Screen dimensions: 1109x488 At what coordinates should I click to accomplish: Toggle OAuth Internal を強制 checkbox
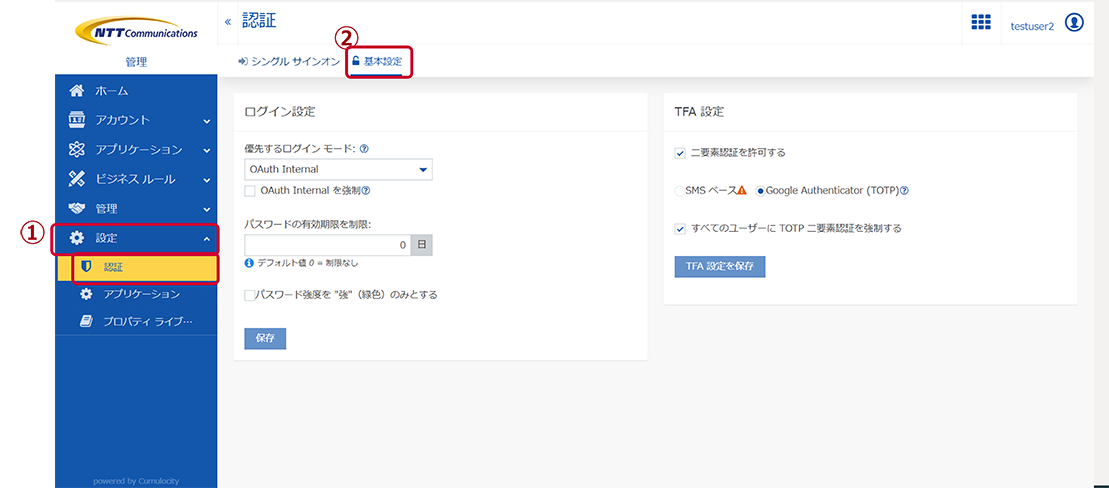(x=250, y=191)
